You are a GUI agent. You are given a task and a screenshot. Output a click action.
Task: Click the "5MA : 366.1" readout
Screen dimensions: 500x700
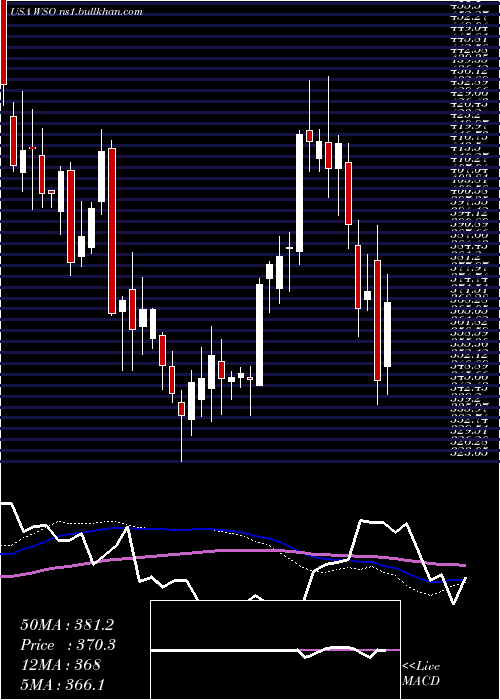(x=62, y=684)
